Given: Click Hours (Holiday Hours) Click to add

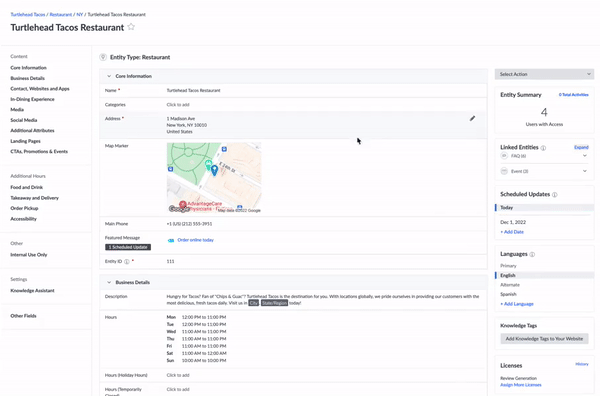Looking at the screenshot, I should point(178,375).
